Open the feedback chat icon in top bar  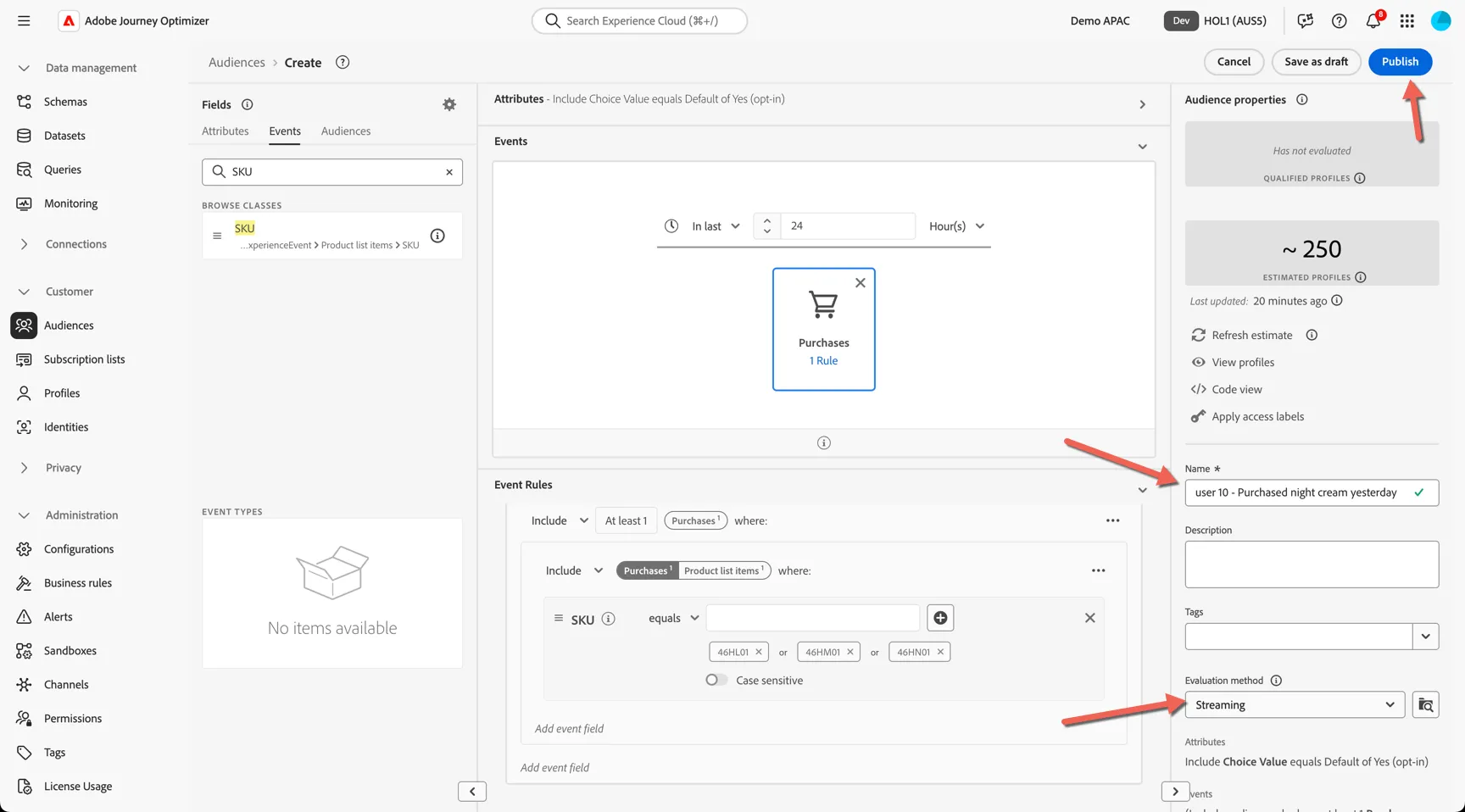coord(1306,21)
